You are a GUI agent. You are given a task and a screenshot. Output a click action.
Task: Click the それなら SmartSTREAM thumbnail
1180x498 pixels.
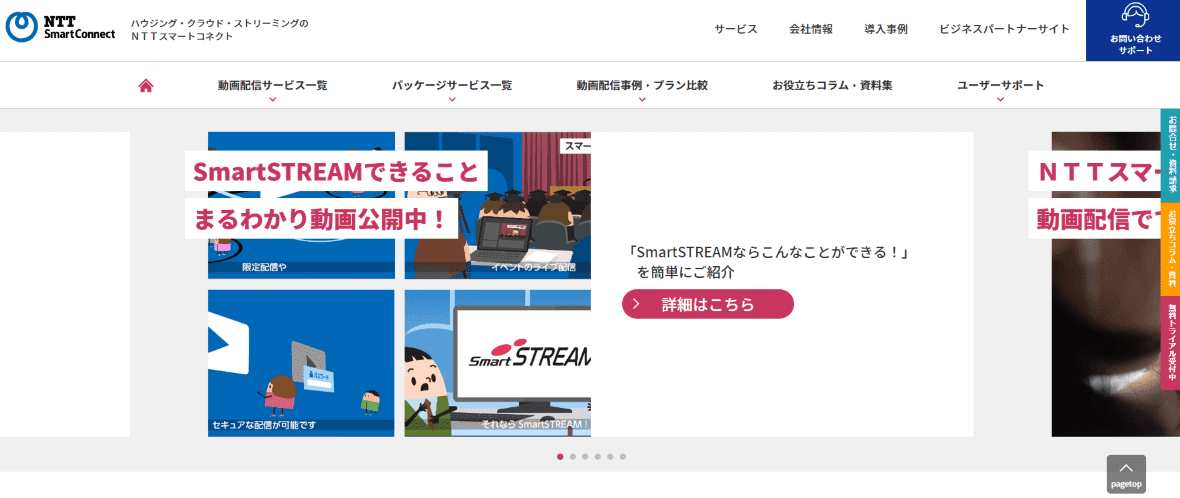497,363
